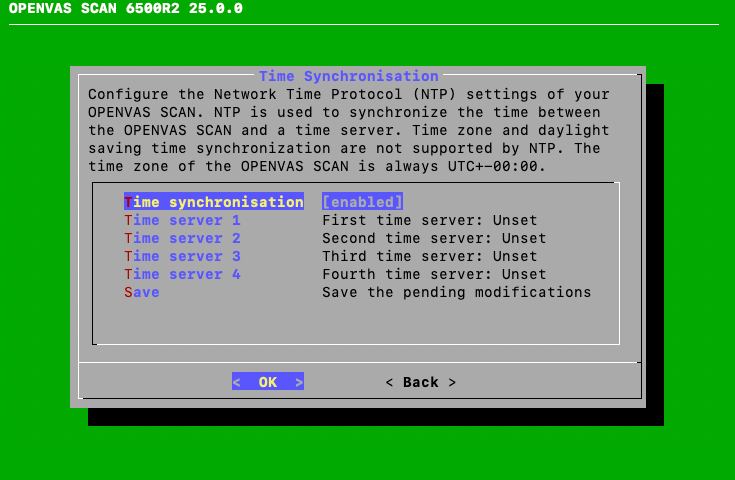Select the Time synchronisation menu entry

[213, 202]
